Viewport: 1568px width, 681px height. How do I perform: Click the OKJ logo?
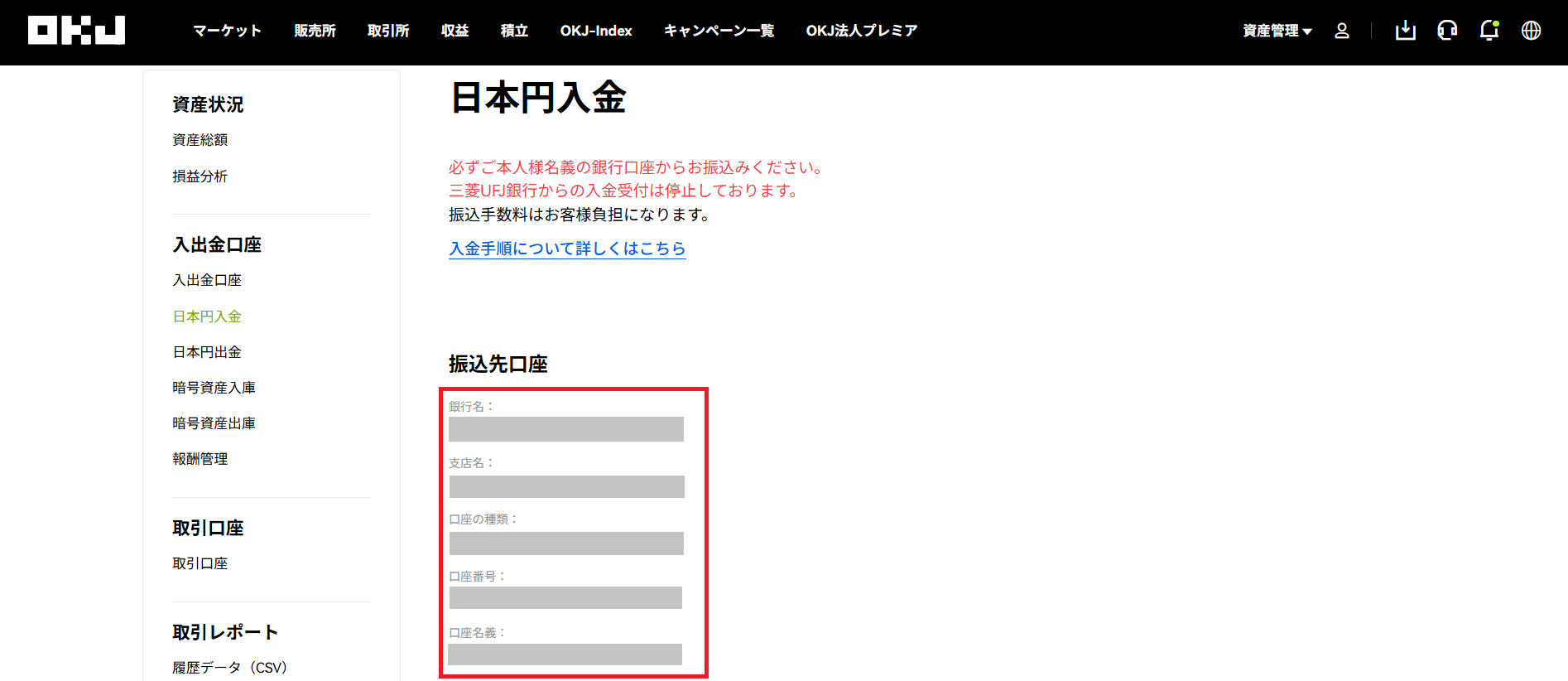point(76,31)
